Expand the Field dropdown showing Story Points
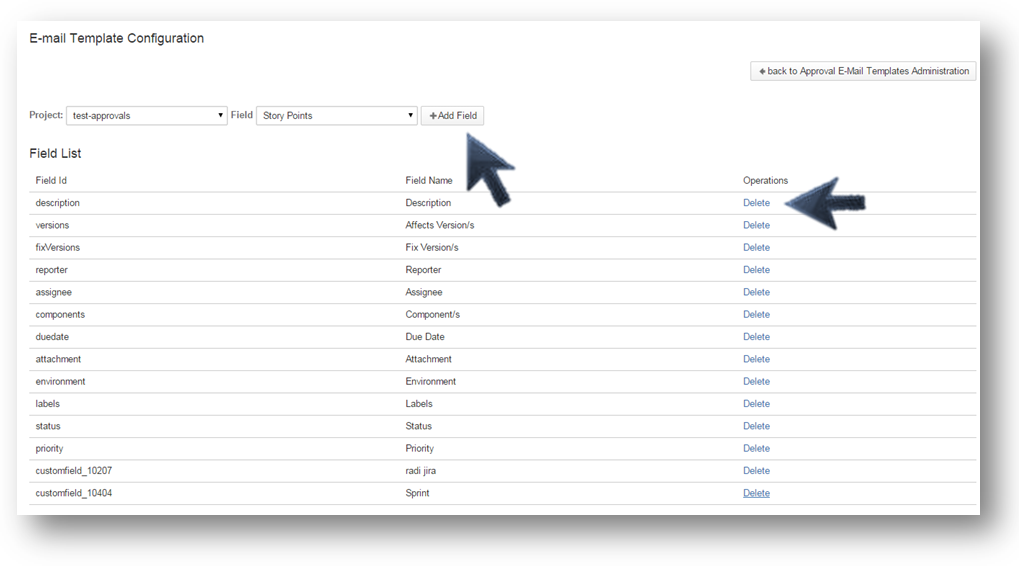 coord(336,116)
